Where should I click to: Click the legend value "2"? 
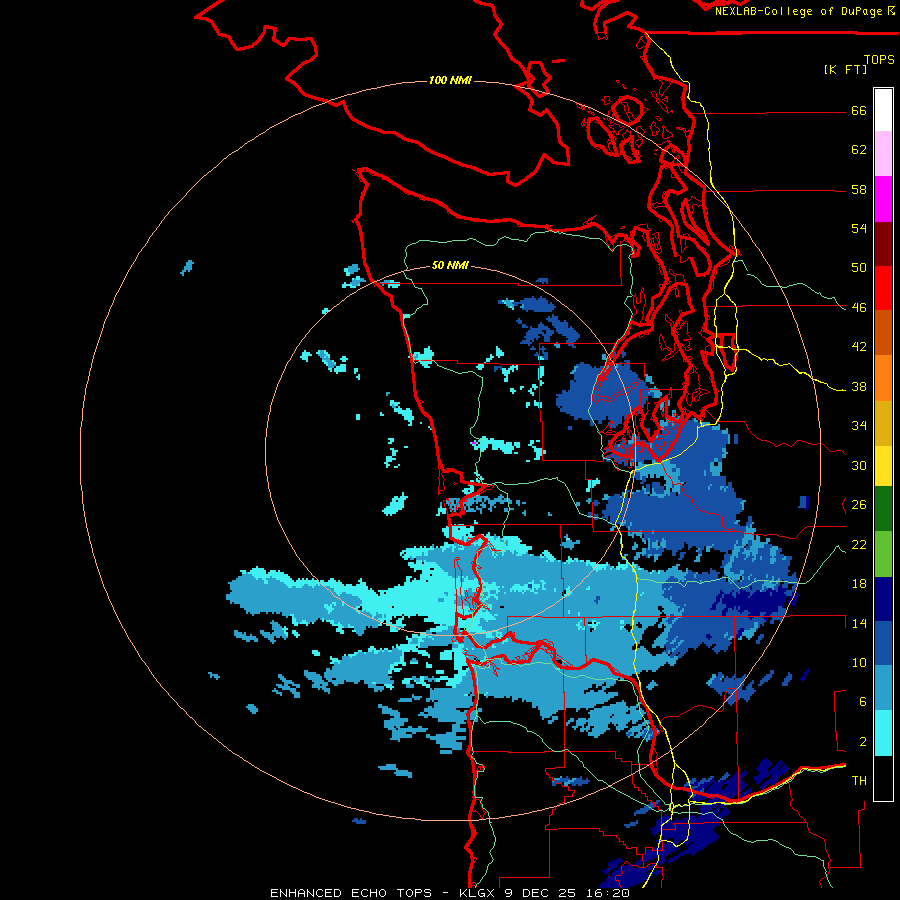point(863,742)
